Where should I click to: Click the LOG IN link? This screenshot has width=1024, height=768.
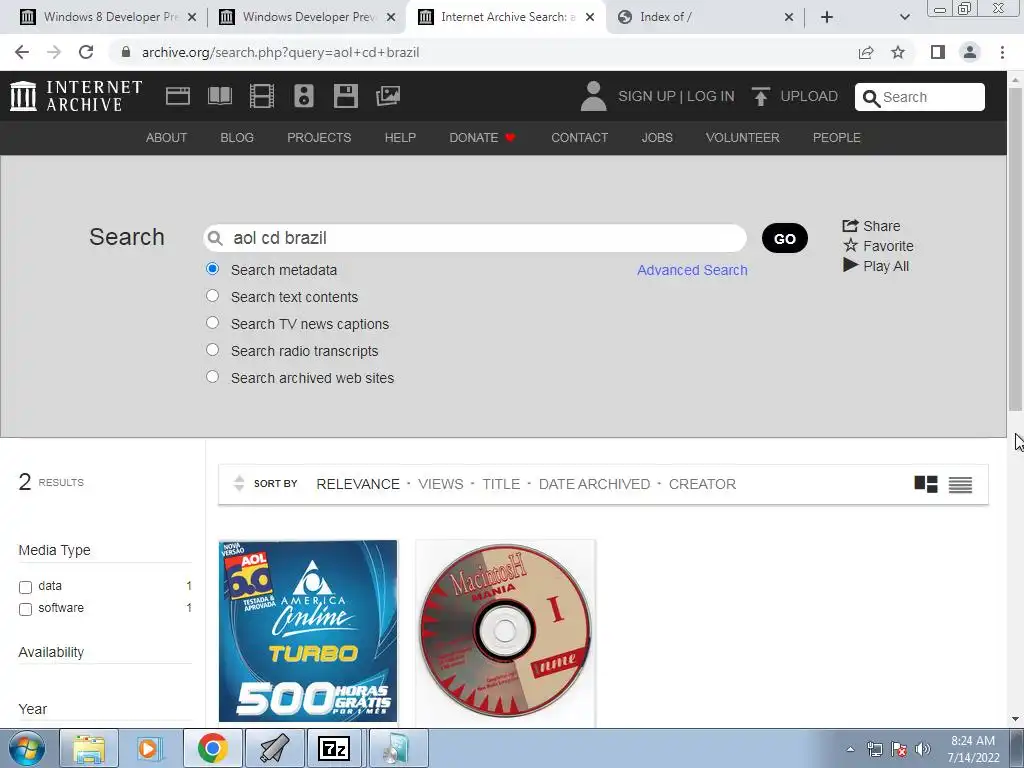point(711,96)
